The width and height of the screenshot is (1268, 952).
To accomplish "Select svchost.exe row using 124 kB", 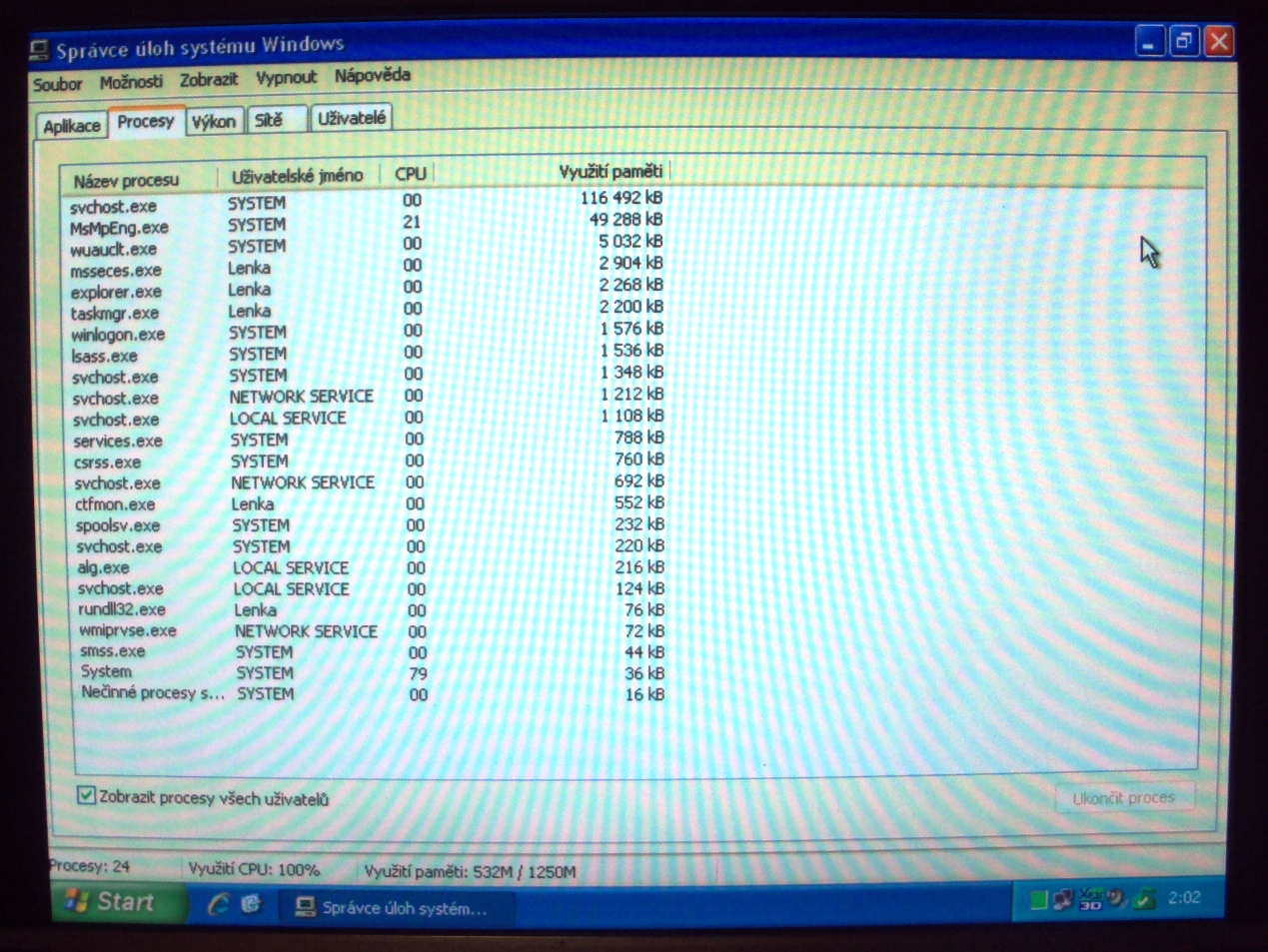I will pos(370,589).
